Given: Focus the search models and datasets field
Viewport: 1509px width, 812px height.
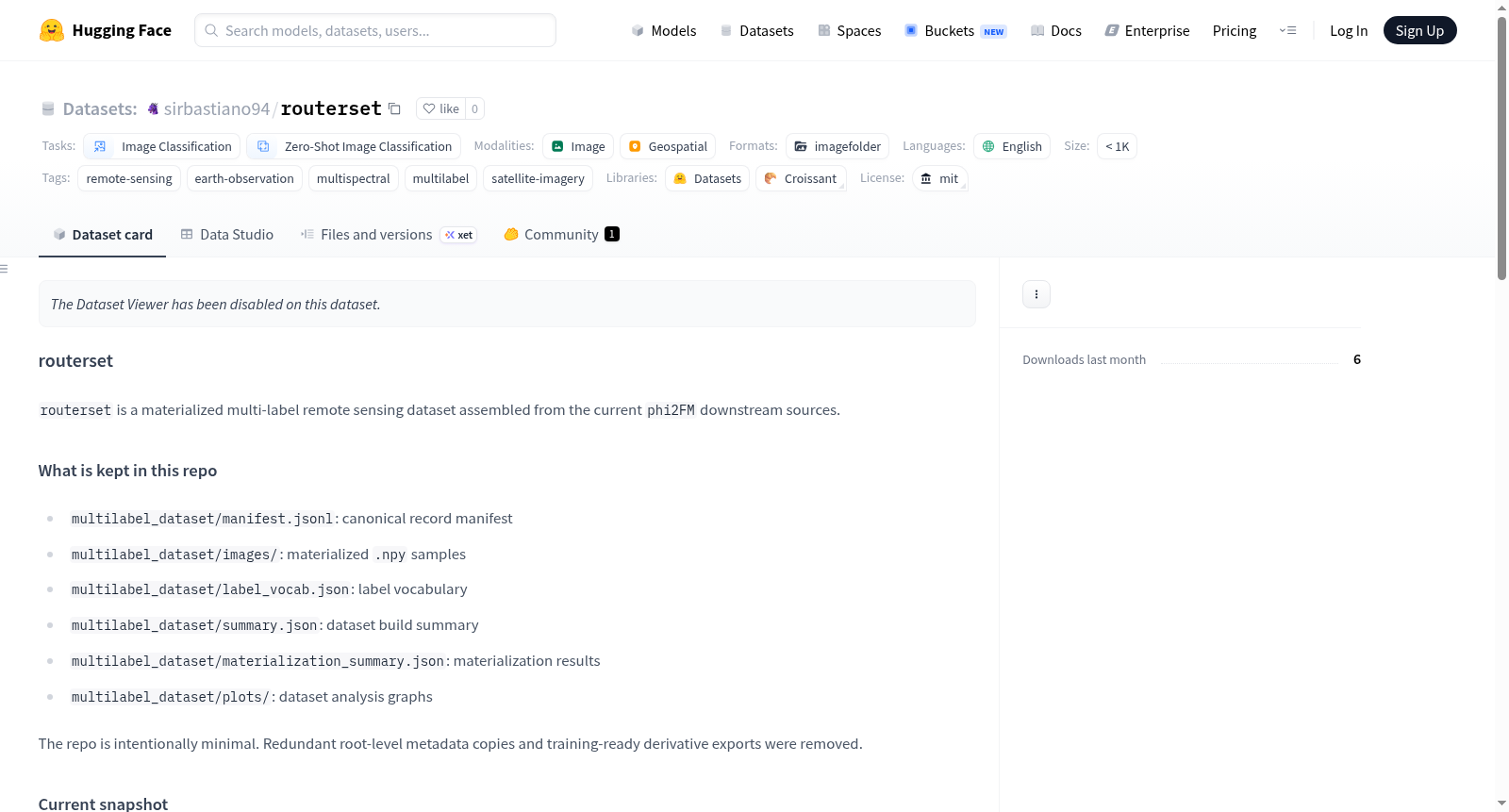Looking at the screenshot, I should pyautogui.click(x=375, y=30).
